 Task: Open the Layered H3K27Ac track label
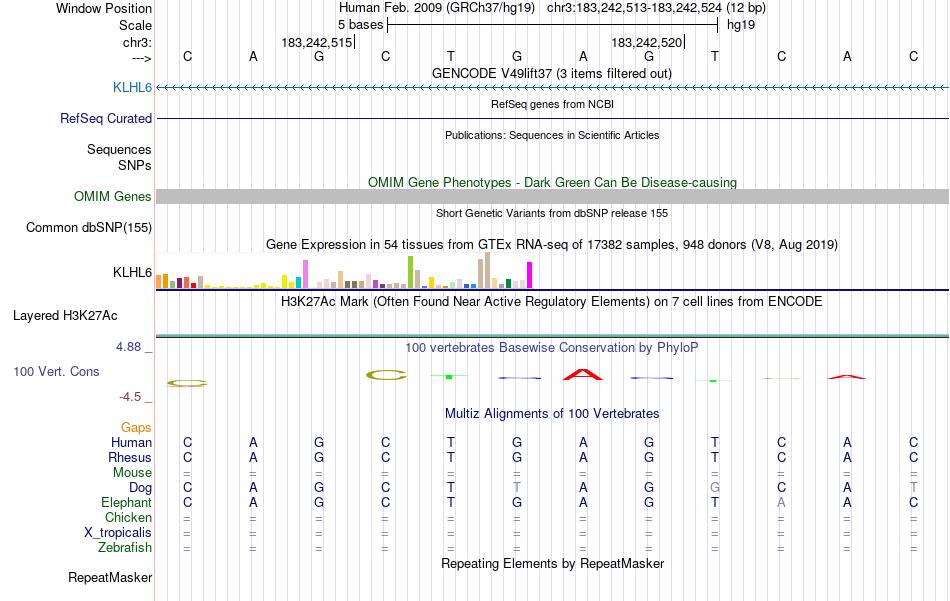pyautogui.click(x=65, y=315)
